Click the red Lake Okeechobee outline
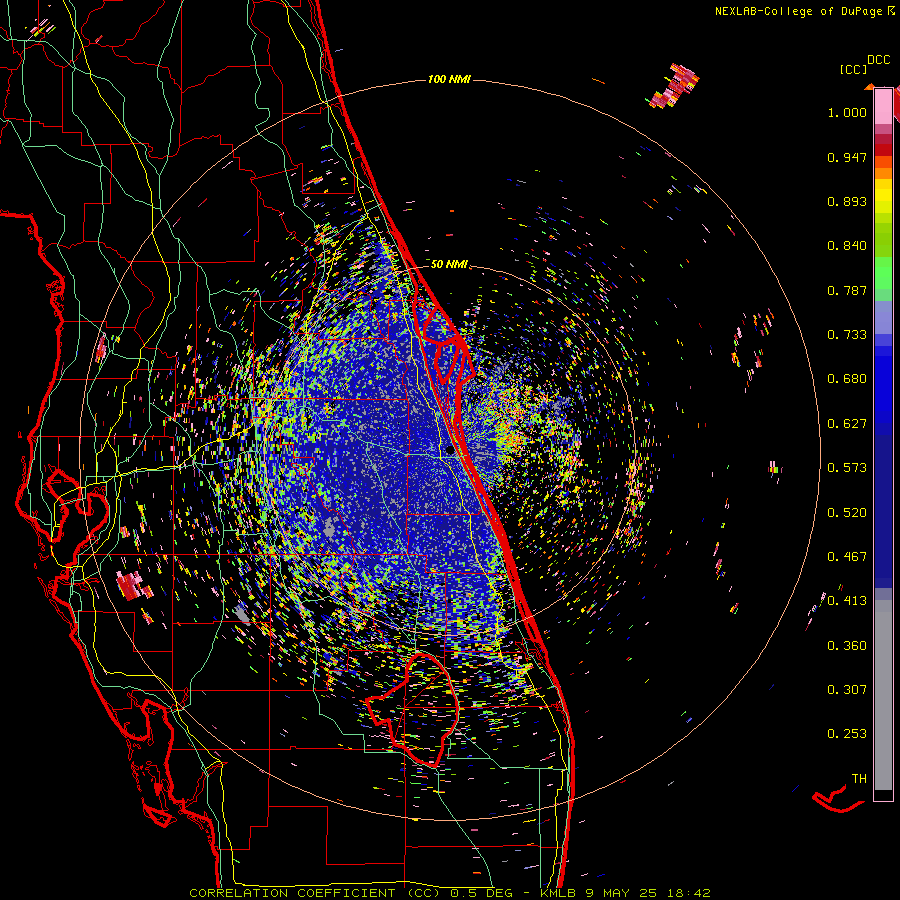 point(413,709)
